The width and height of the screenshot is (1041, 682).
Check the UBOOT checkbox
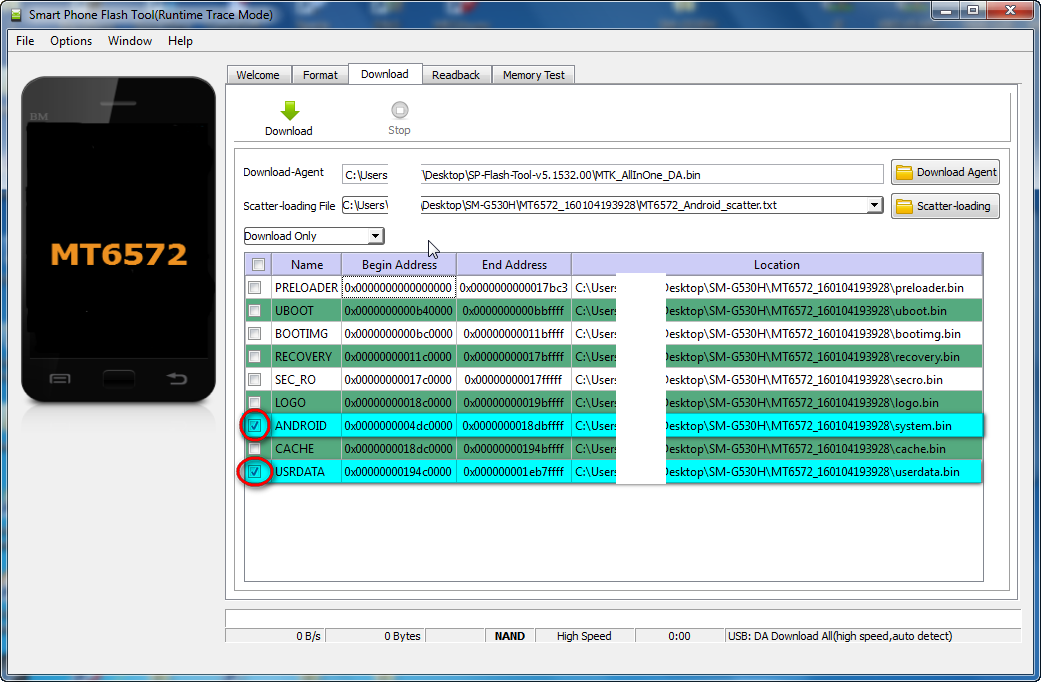[x=254, y=310]
